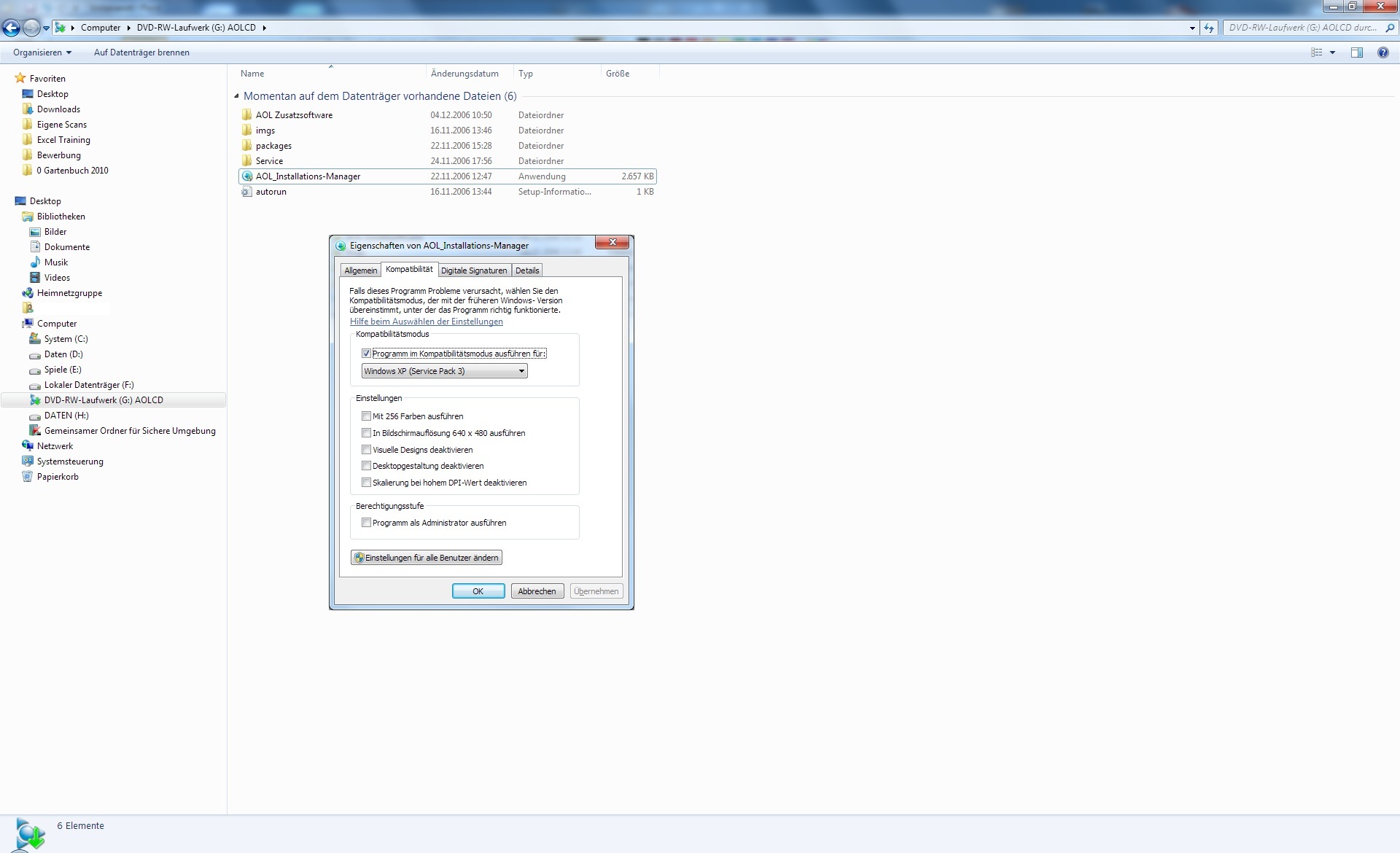Click the Back navigation arrow
The height and width of the screenshot is (853, 1400).
point(11,28)
